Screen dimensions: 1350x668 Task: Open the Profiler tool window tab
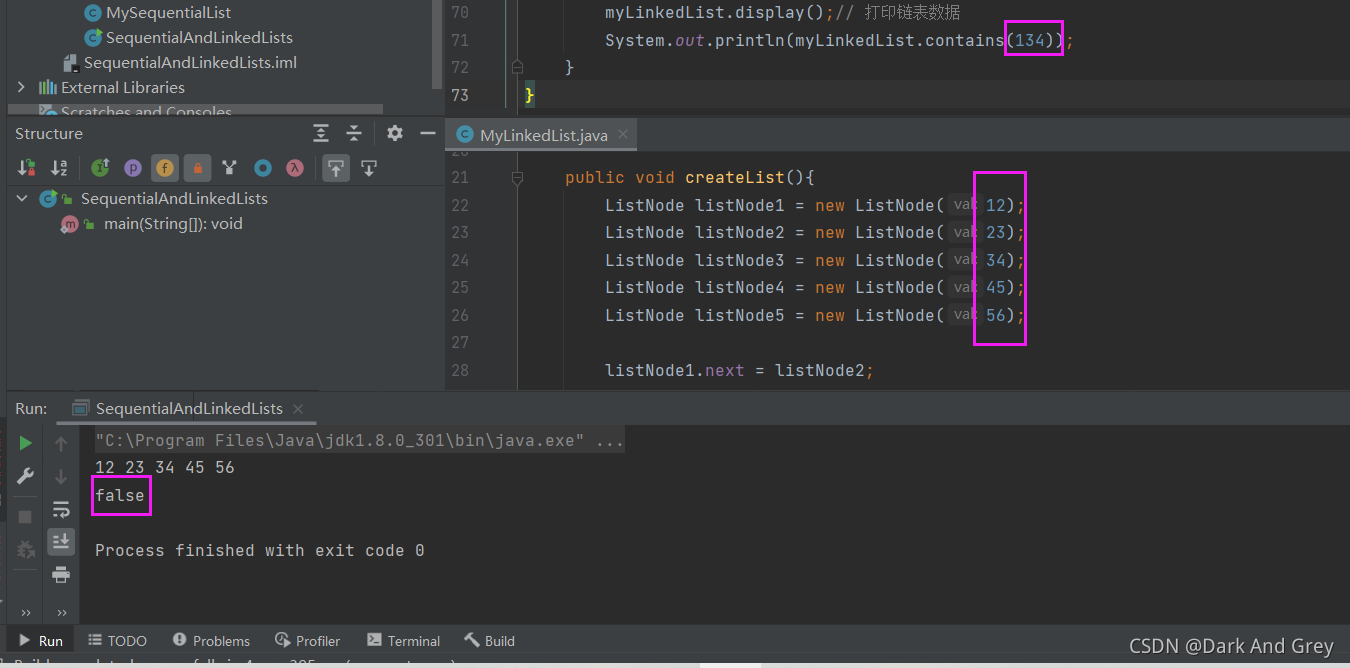pyautogui.click(x=306, y=641)
